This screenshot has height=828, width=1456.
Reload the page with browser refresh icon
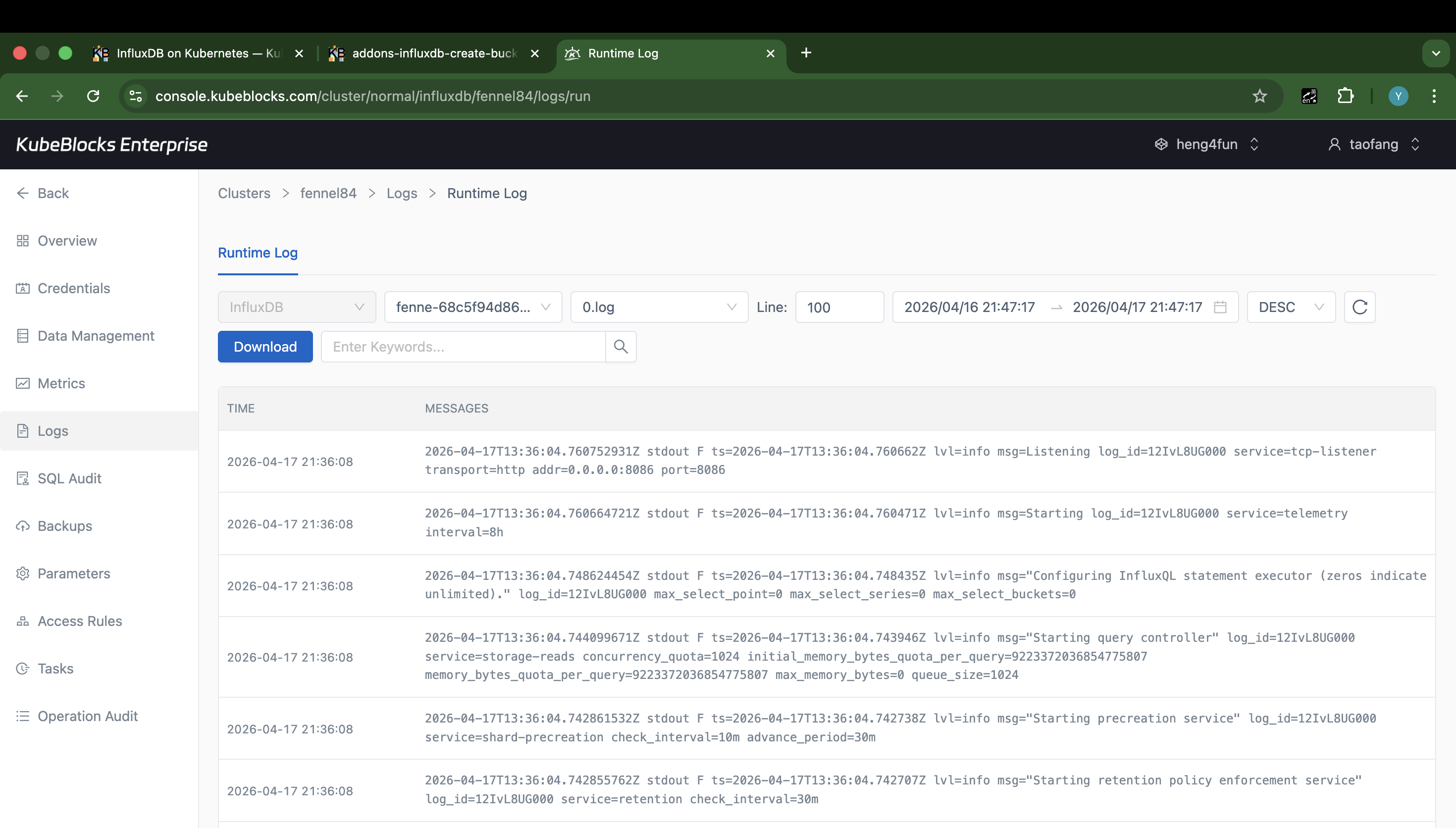click(x=93, y=96)
